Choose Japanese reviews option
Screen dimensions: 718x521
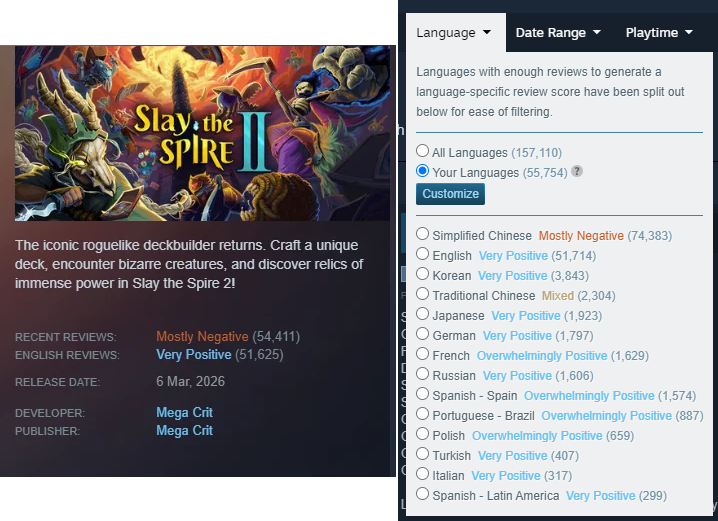pyautogui.click(x=422, y=314)
